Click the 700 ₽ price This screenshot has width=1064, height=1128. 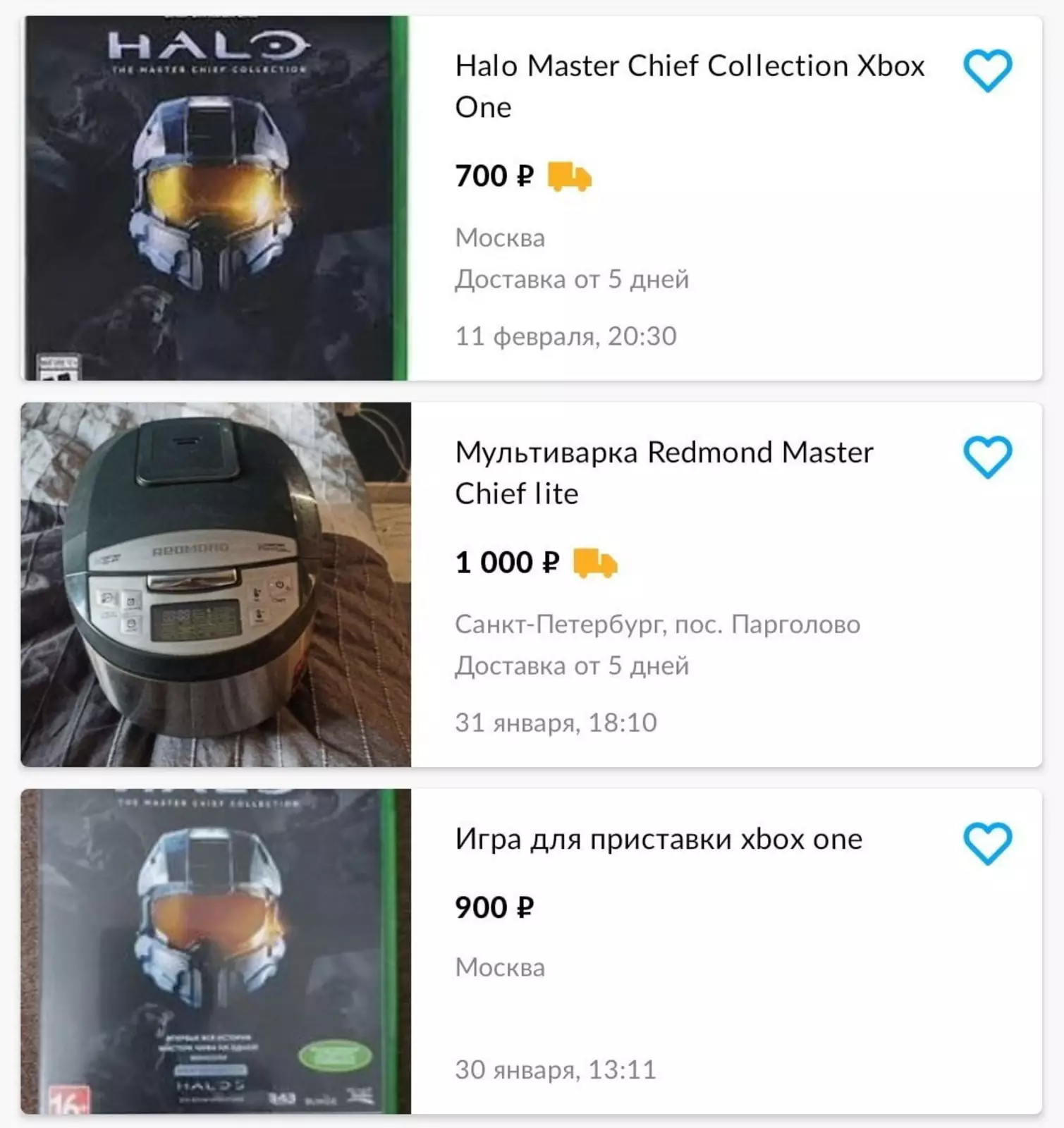[494, 176]
